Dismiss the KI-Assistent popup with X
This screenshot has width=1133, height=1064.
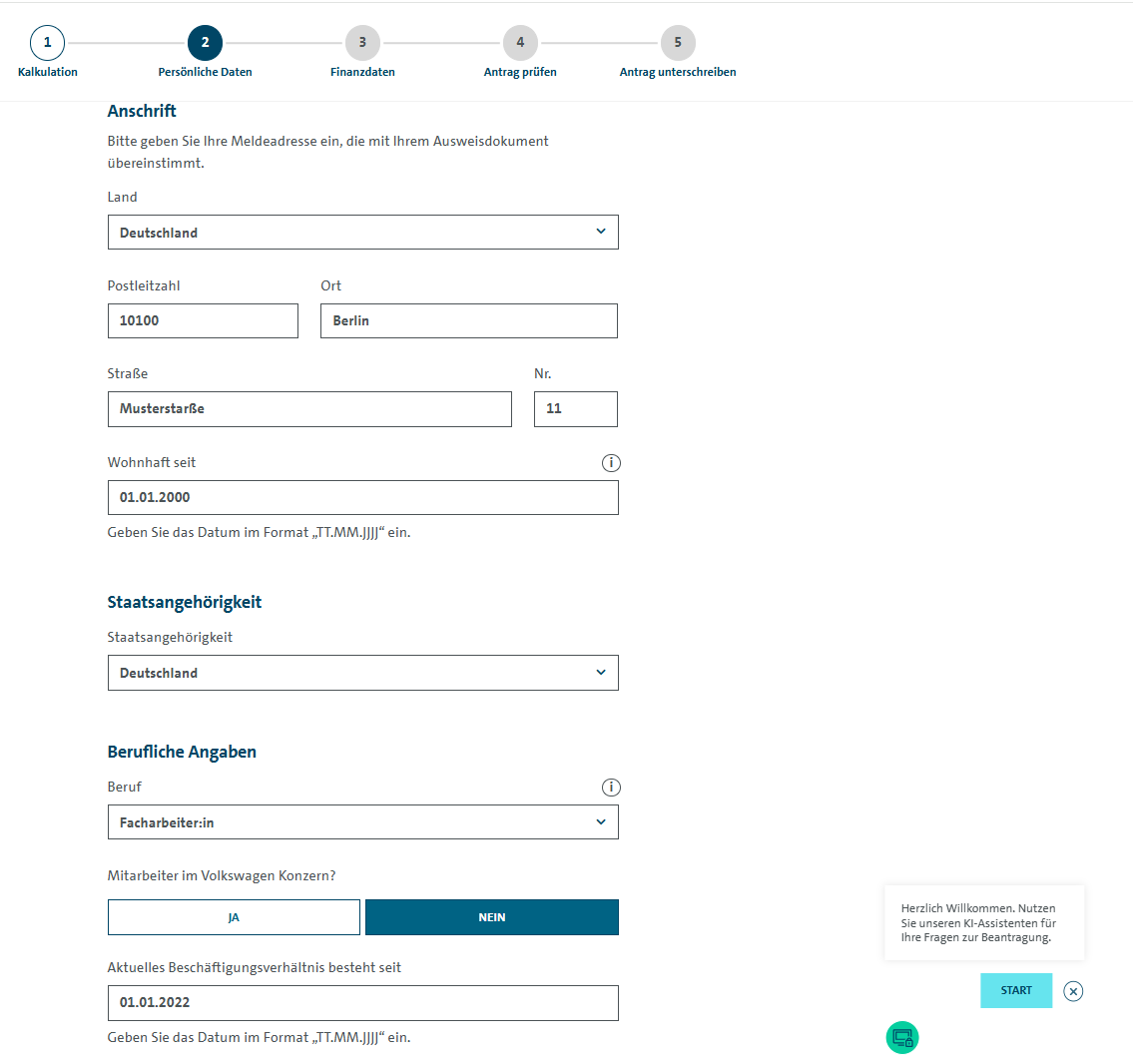tap(1073, 991)
